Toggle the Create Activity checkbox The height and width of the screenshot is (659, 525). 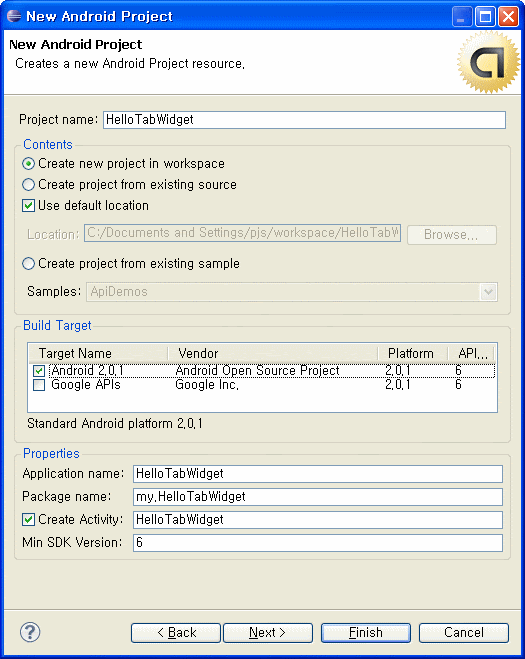pos(29,519)
